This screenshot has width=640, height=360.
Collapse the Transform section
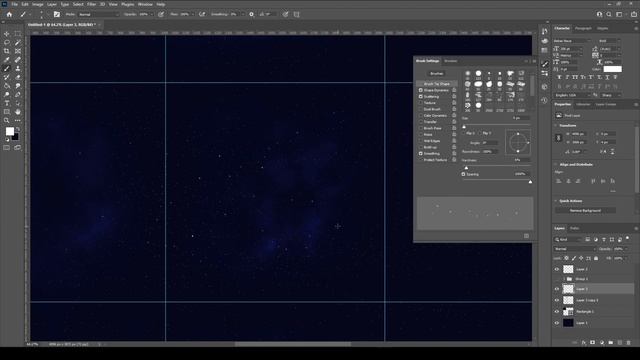tap(556, 126)
